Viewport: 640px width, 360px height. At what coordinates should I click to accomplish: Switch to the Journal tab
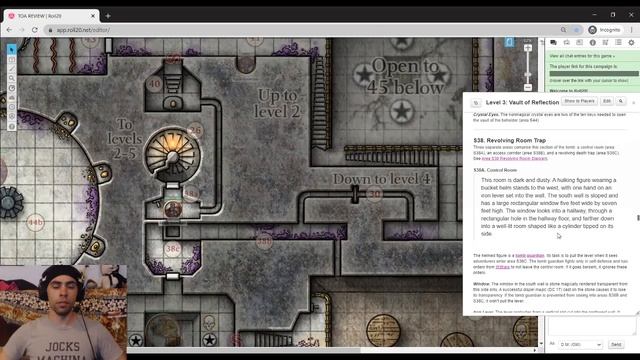pyautogui.click(x=580, y=42)
